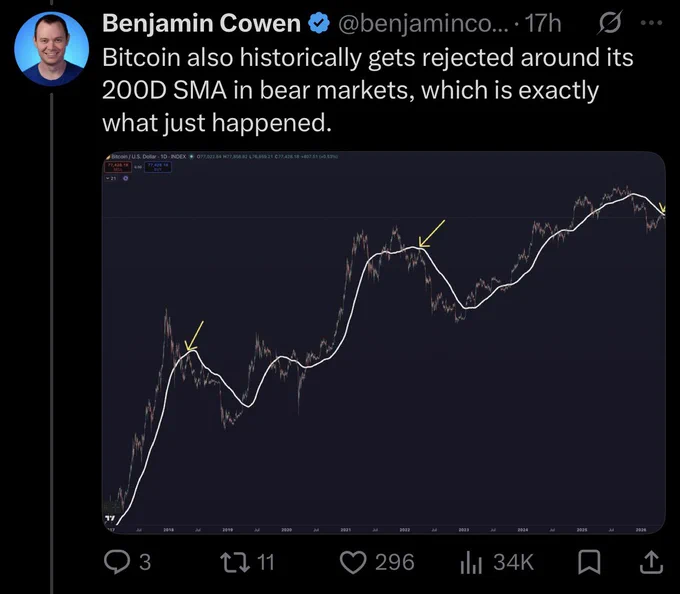
Task: Click the blue verified badge
Action: 319,23
